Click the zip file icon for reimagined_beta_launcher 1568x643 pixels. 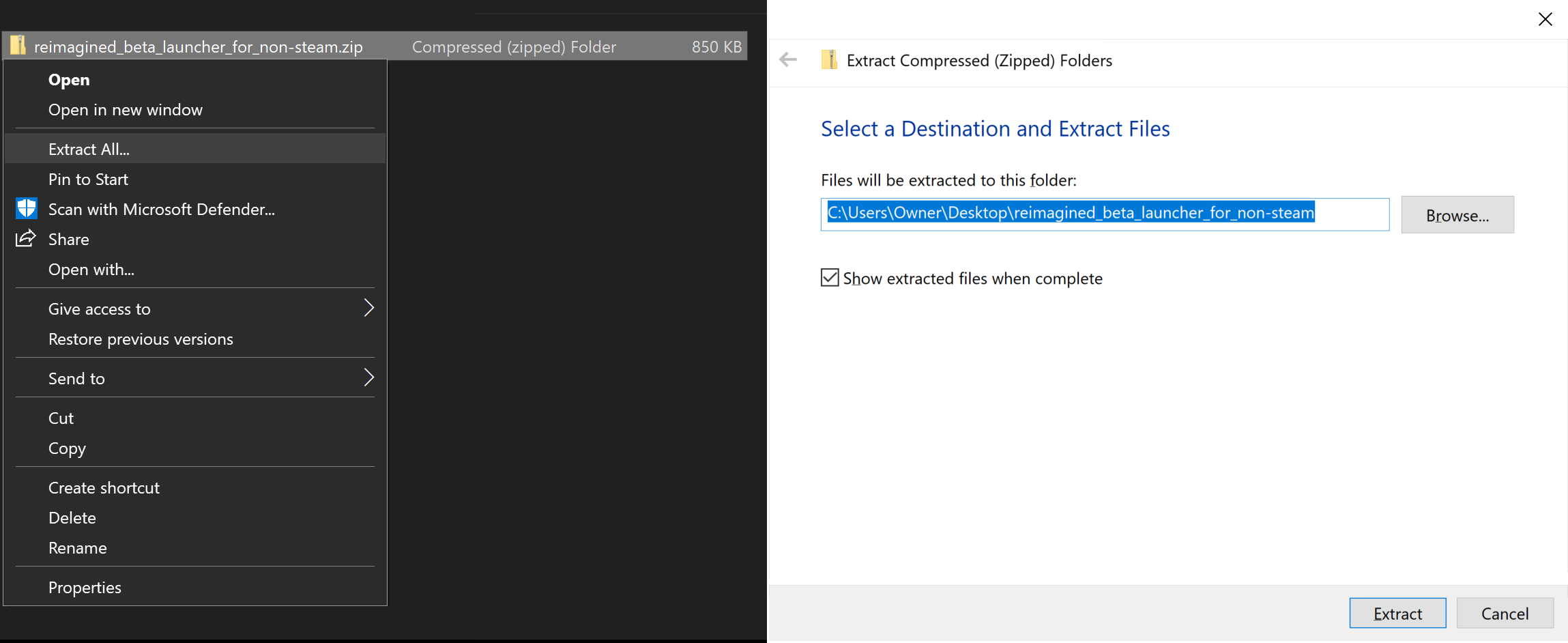click(18, 46)
